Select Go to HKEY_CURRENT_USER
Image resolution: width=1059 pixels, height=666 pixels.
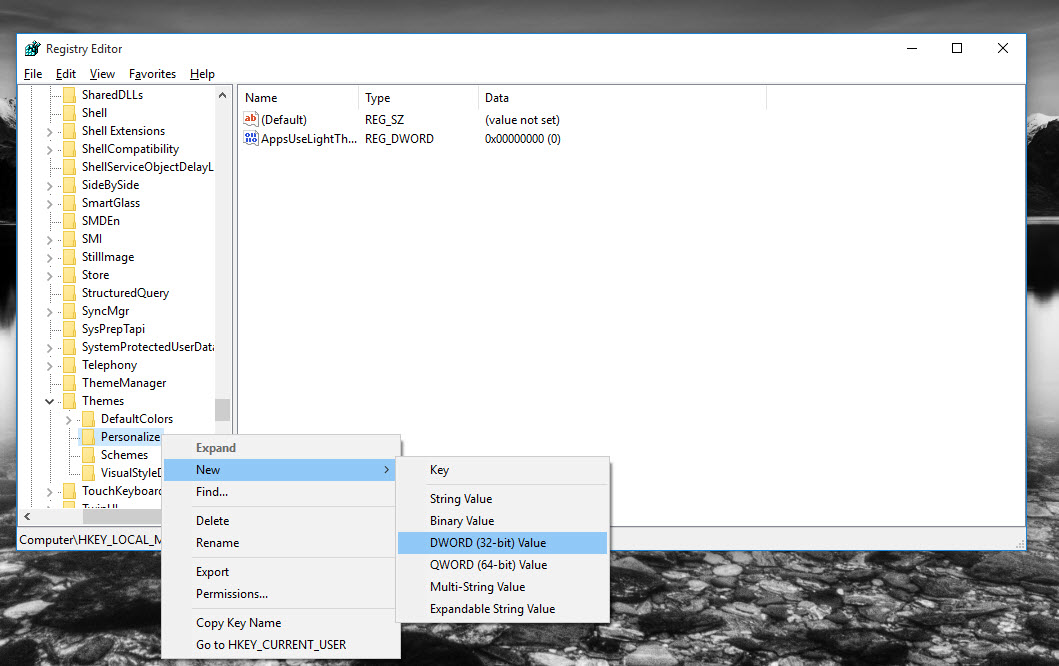[280, 645]
